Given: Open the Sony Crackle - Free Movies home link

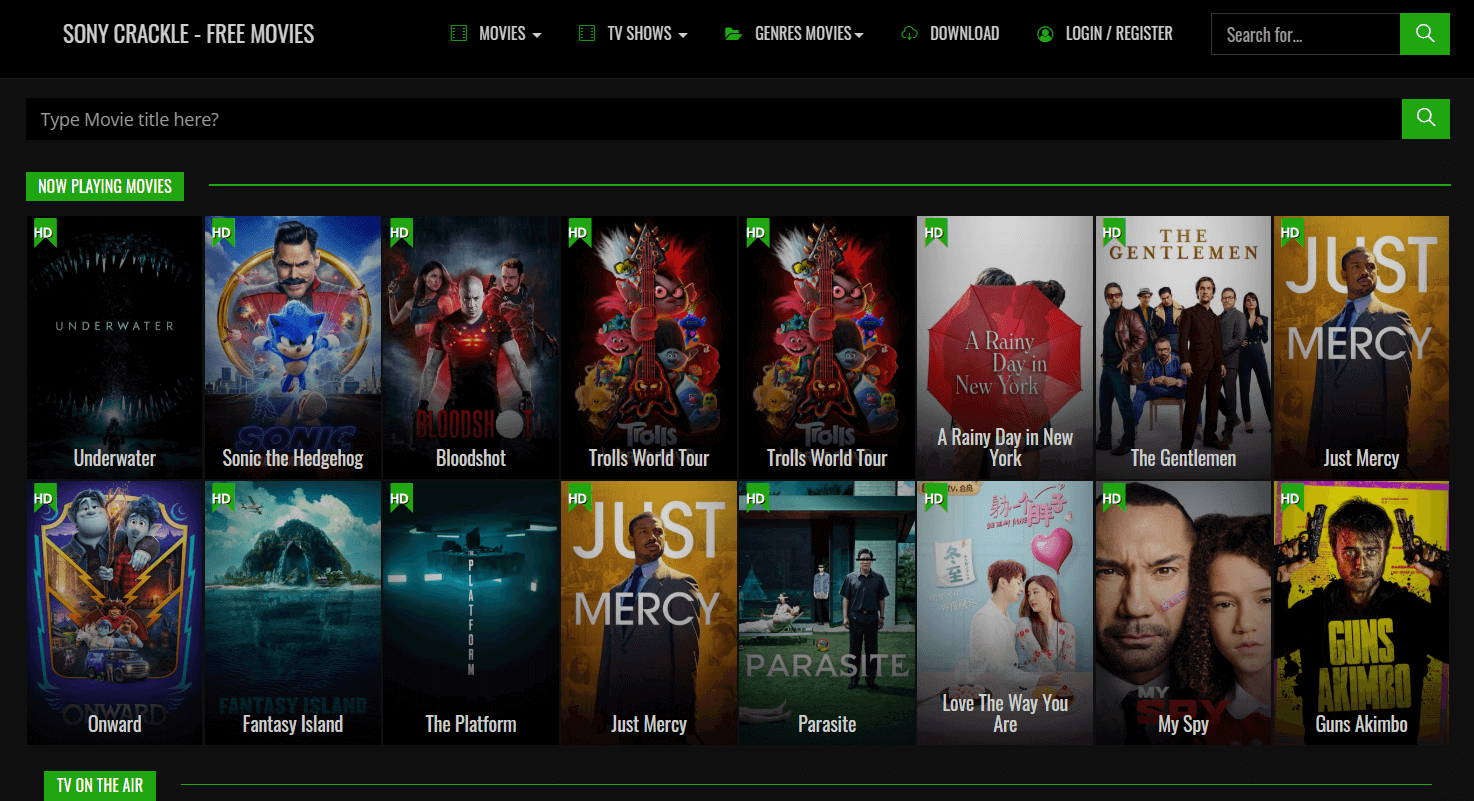Looking at the screenshot, I should coord(189,34).
